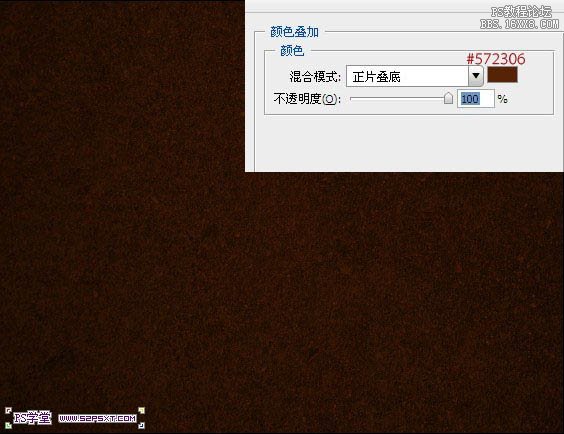Open the brown overlay color swatch
564x434 pixels.
(502, 74)
